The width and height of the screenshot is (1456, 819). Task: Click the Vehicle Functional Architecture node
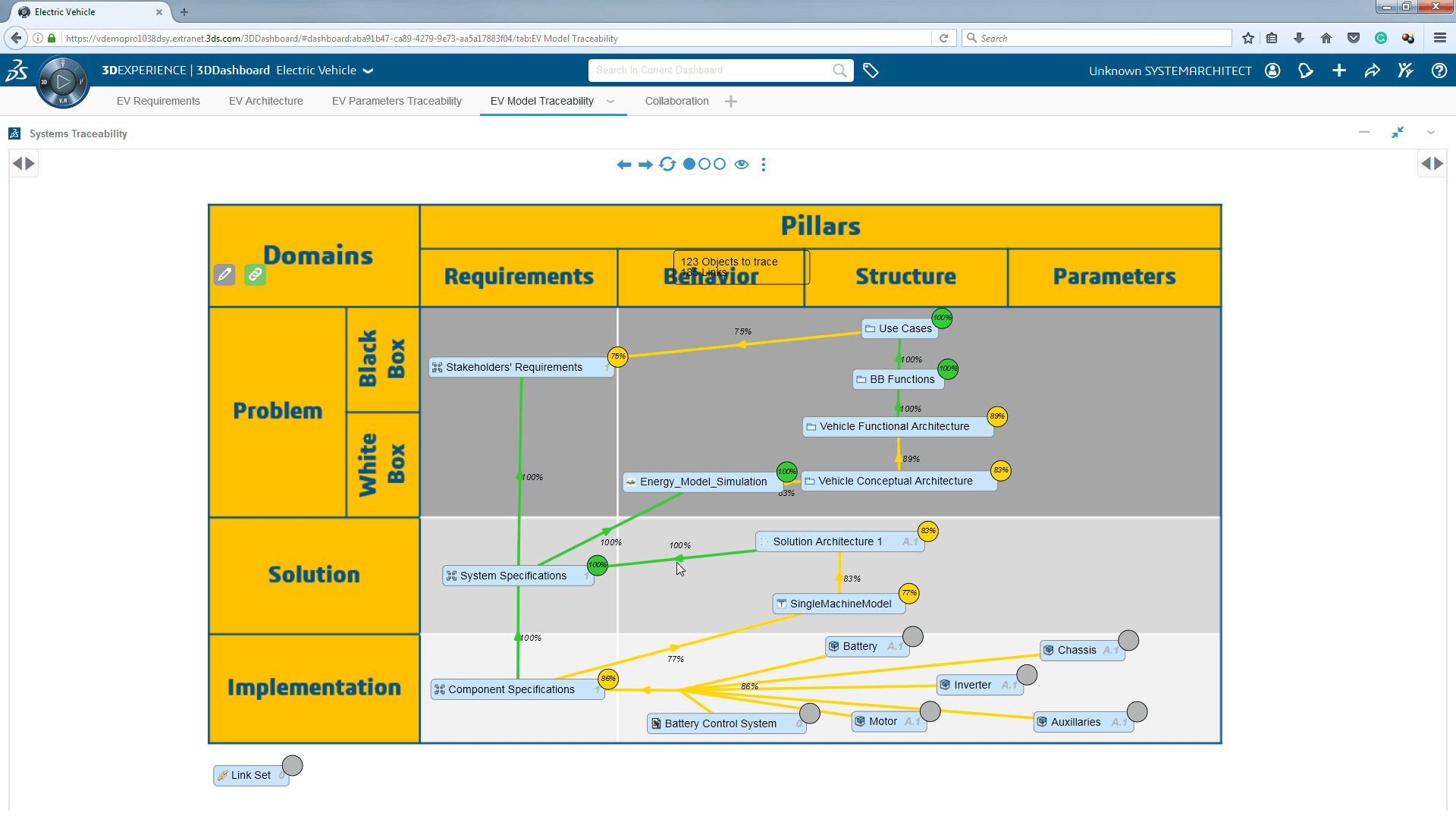(x=894, y=426)
